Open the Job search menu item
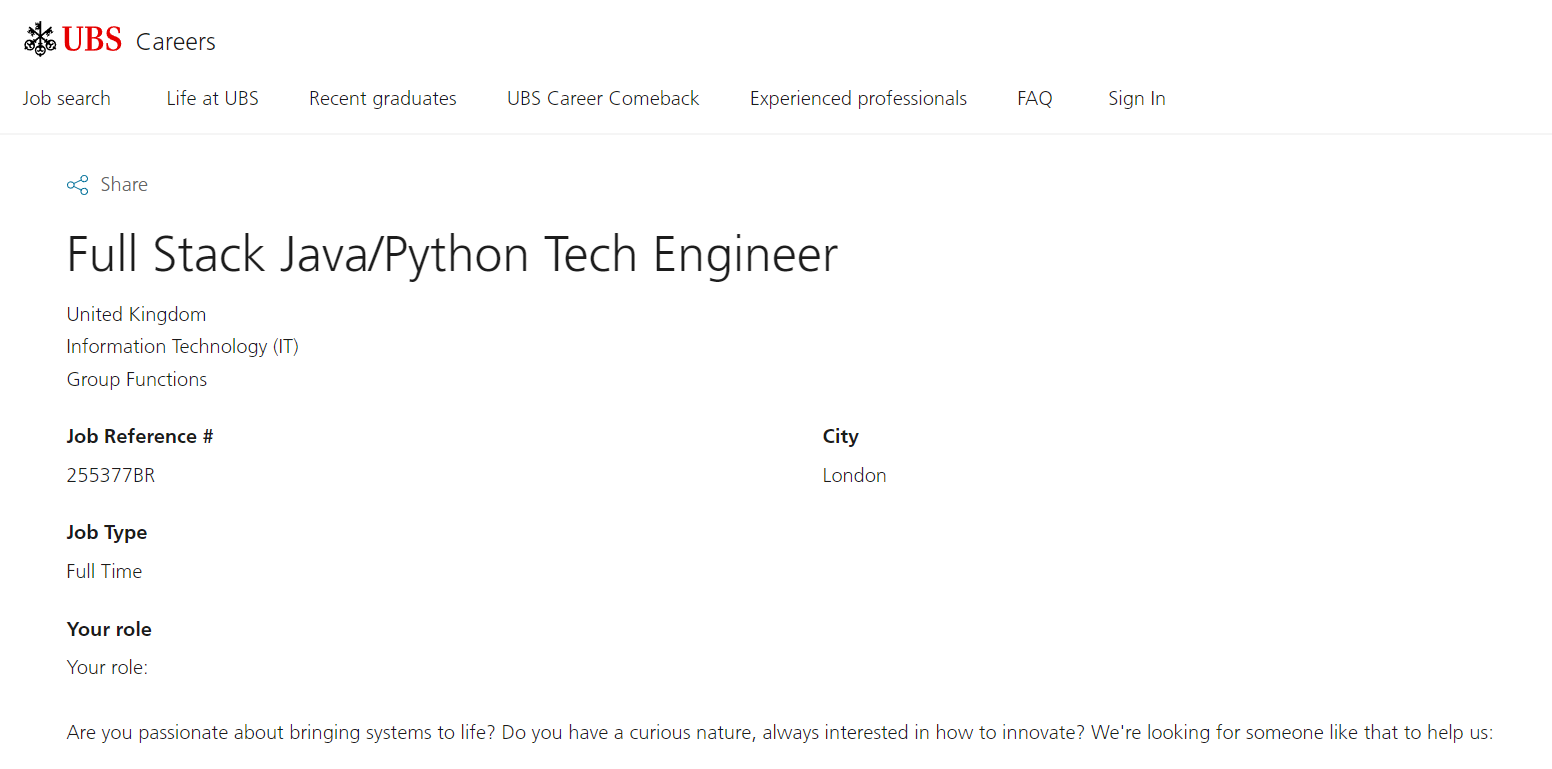The height and width of the screenshot is (769, 1552). click(x=67, y=99)
